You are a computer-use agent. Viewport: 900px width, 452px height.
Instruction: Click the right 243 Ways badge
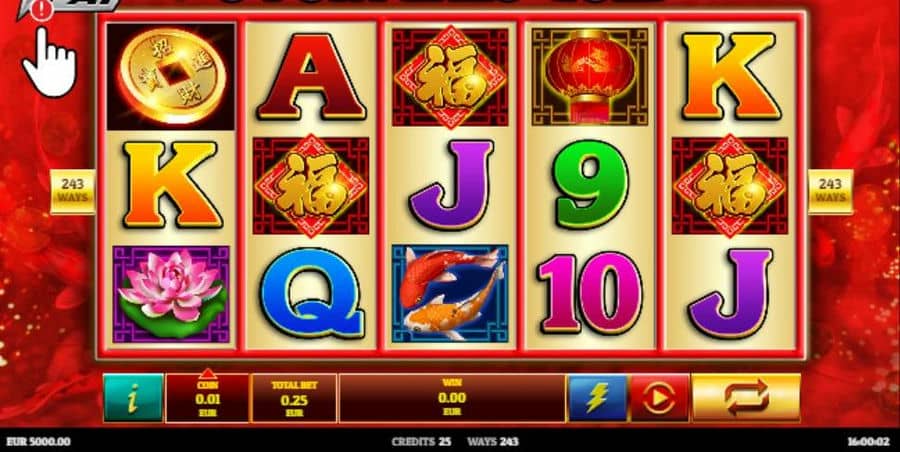[x=831, y=191]
